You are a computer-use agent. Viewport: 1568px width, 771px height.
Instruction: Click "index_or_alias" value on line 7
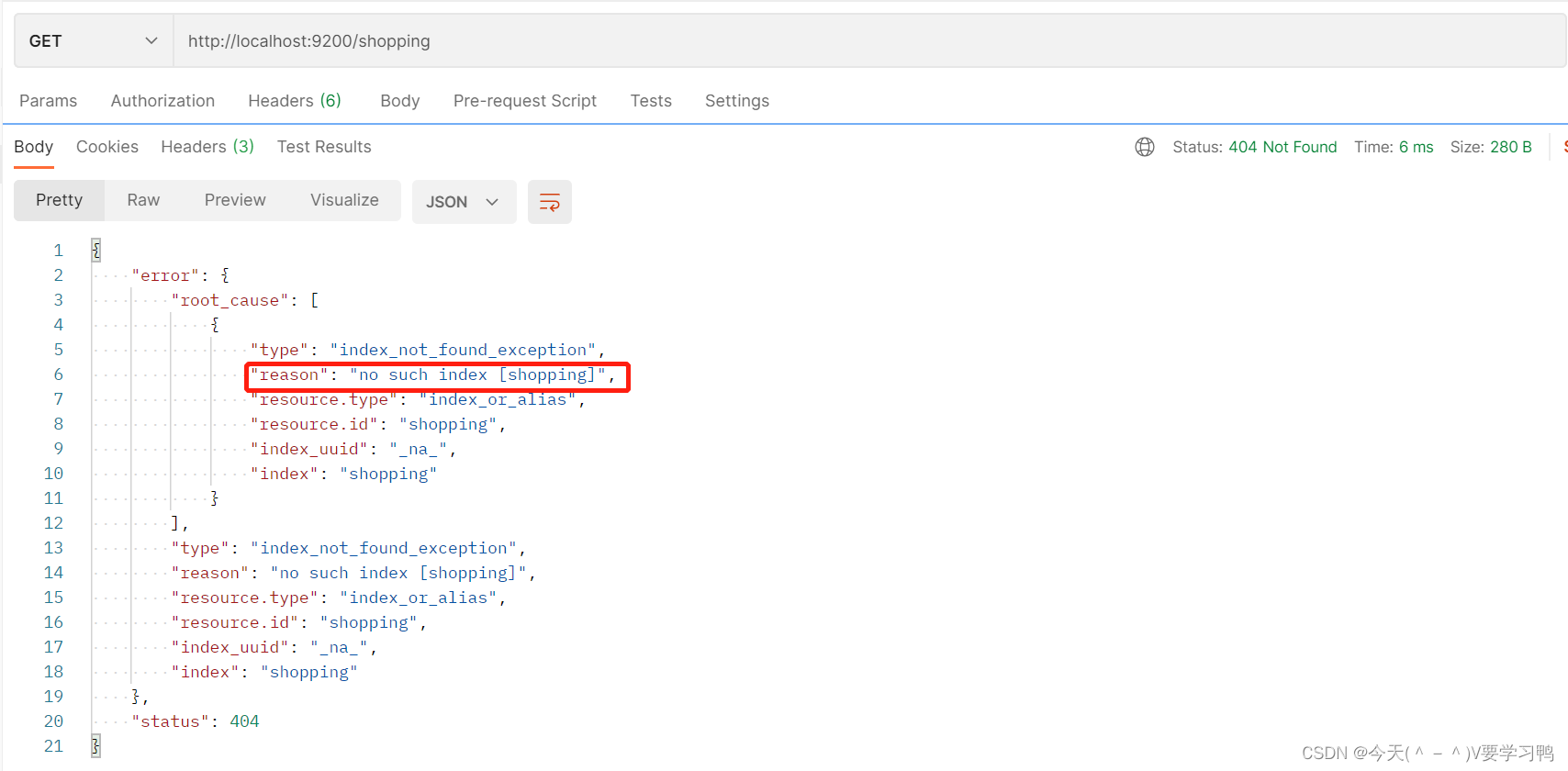click(498, 399)
